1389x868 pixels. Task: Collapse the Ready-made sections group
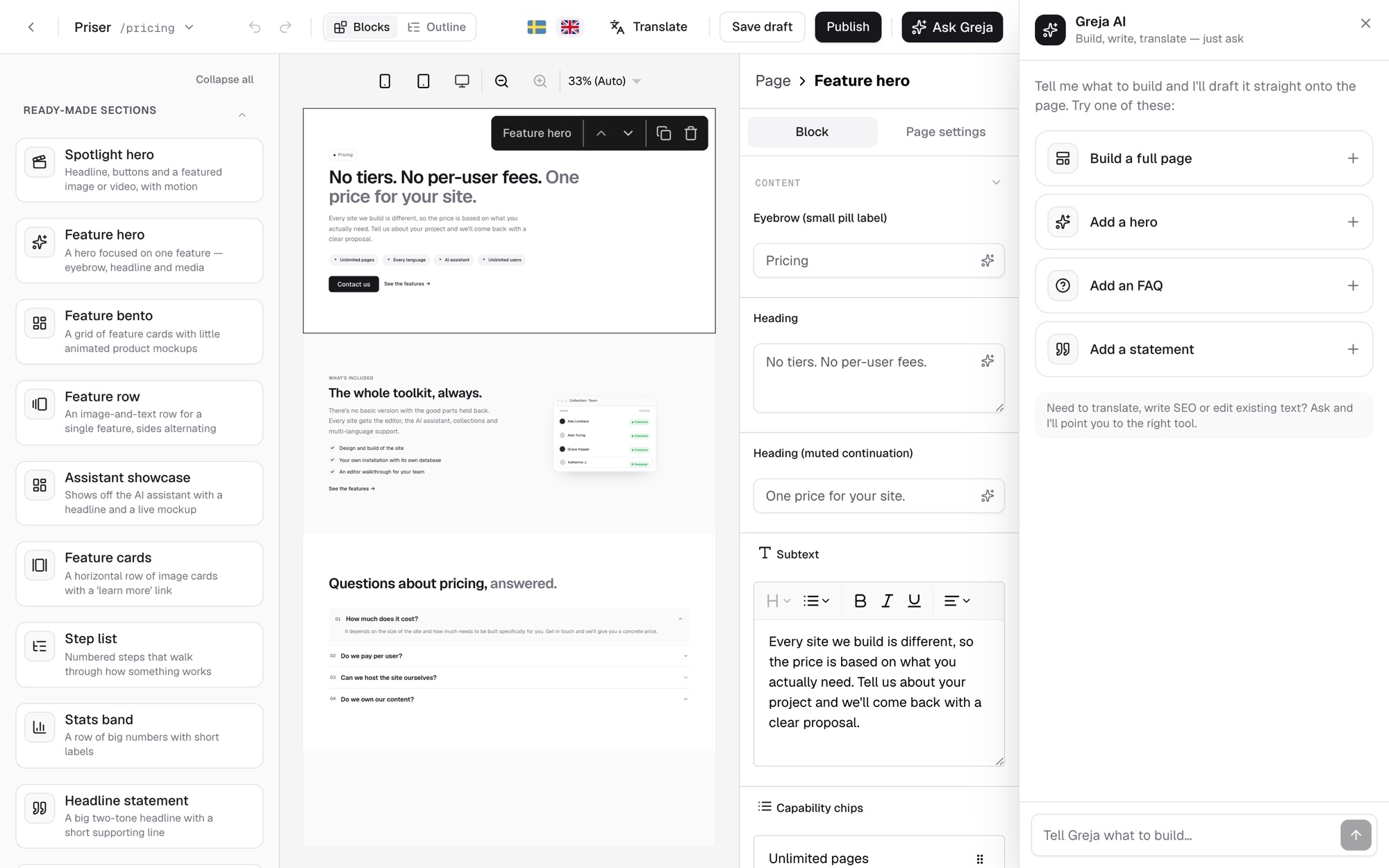(x=242, y=115)
